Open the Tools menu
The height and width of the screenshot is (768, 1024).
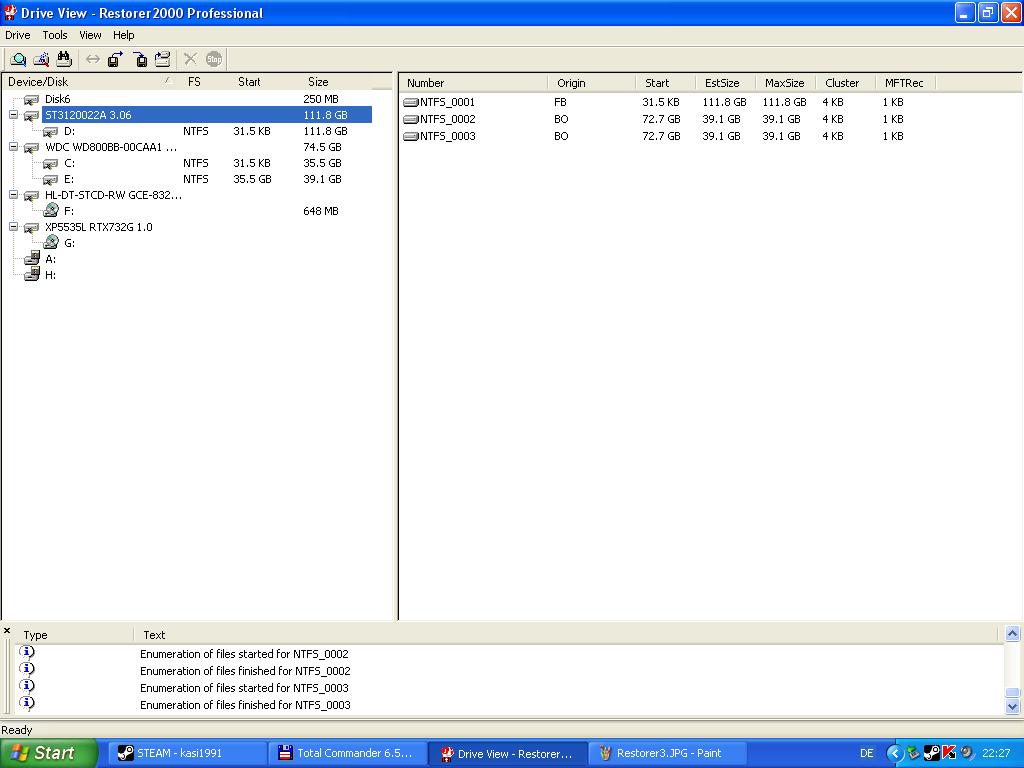(x=55, y=35)
